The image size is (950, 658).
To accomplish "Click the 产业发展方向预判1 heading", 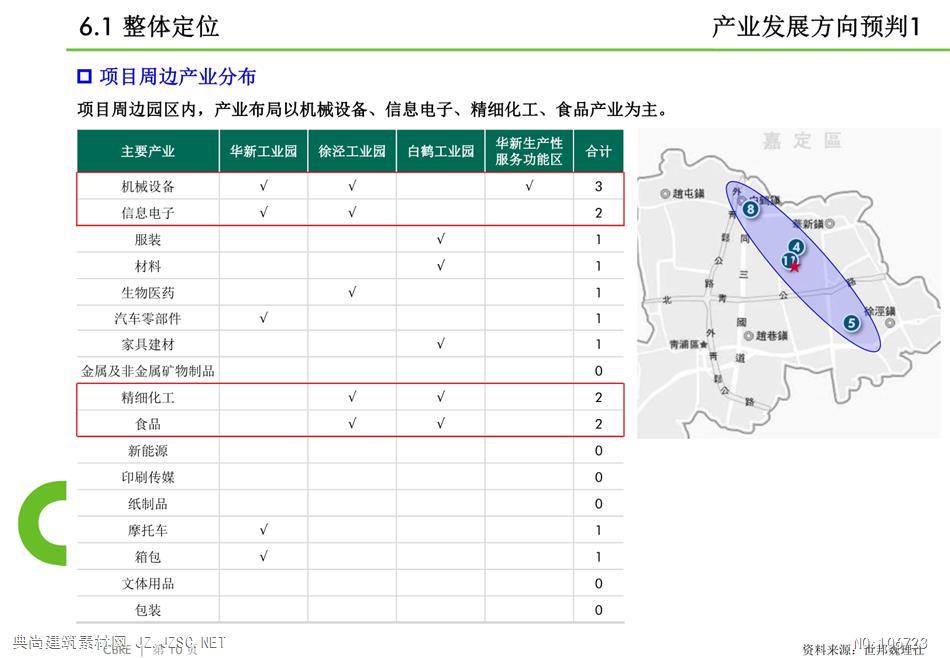I will [816, 26].
